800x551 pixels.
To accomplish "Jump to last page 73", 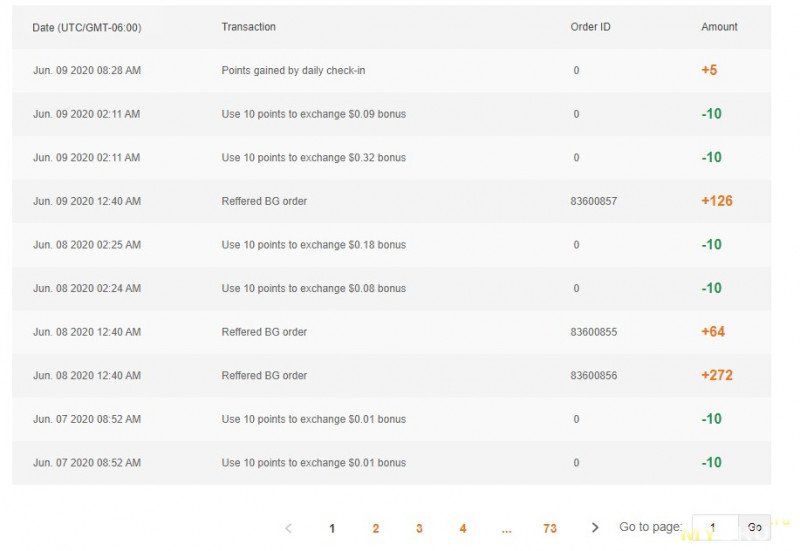I will [x=549, y=529].
